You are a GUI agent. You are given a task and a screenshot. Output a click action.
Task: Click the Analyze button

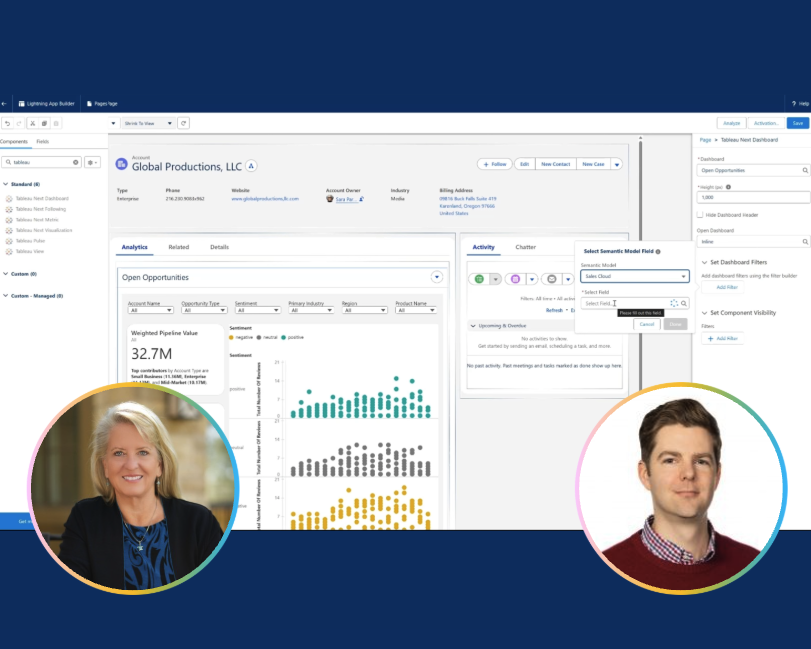tap(731, 123)
